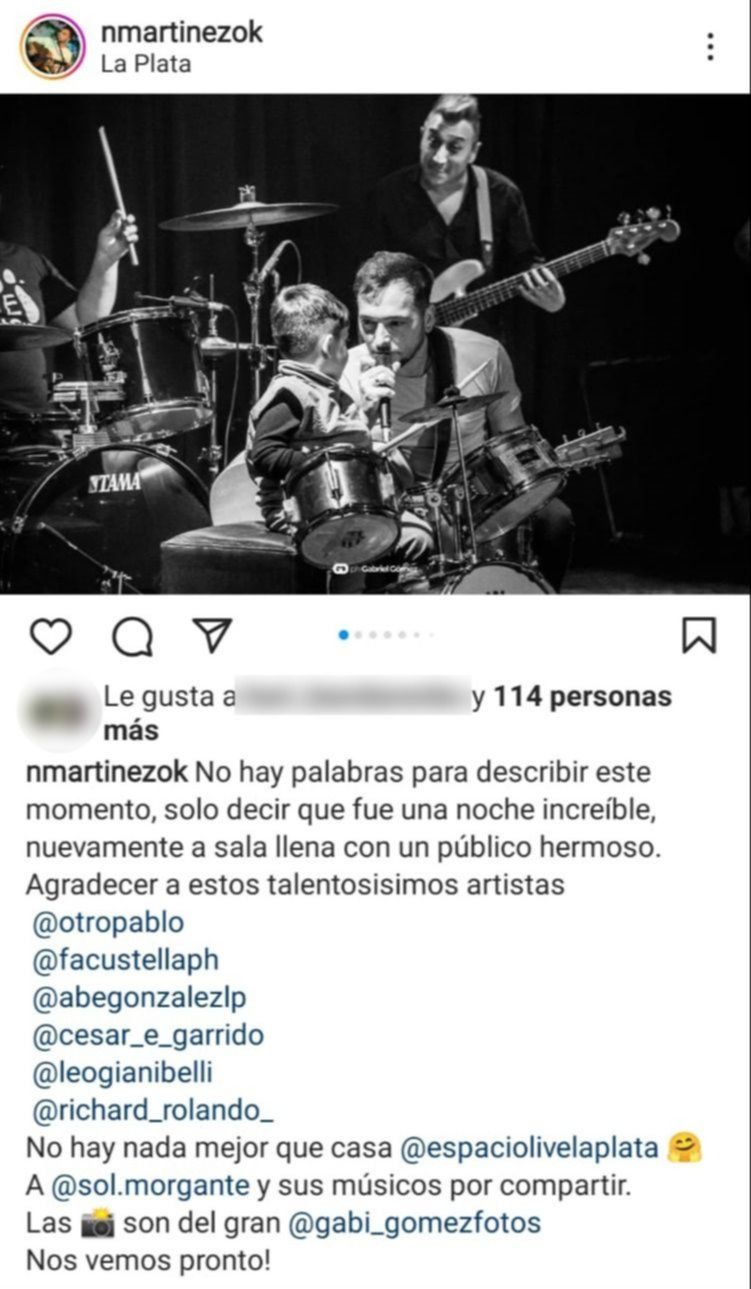
Task: Open comments with the speech bubble icon
Action: coord(131,636)
